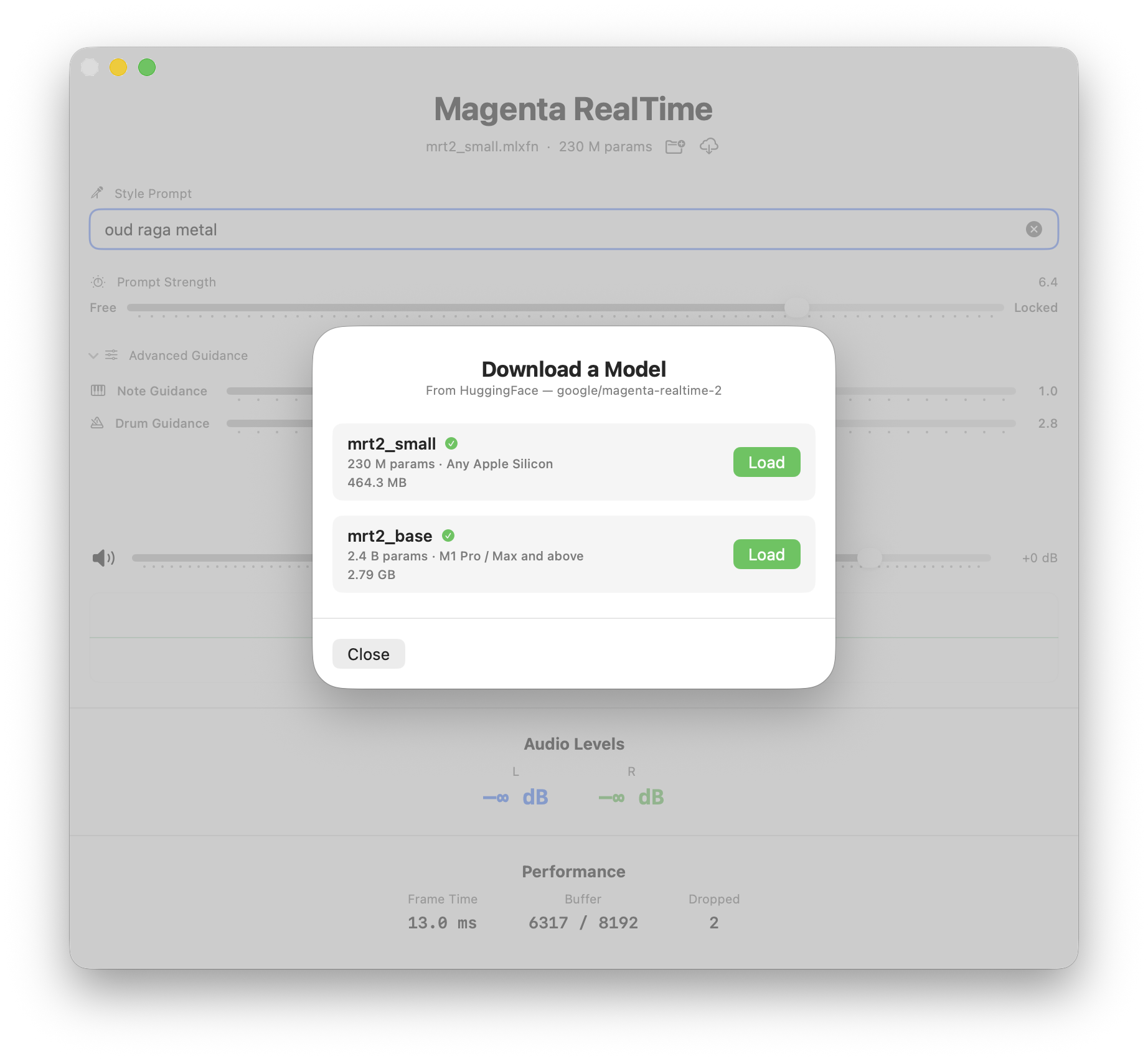1148x1061 pixels.
Task: Click the volume speaker icon
Action: (x=103, y=558)
